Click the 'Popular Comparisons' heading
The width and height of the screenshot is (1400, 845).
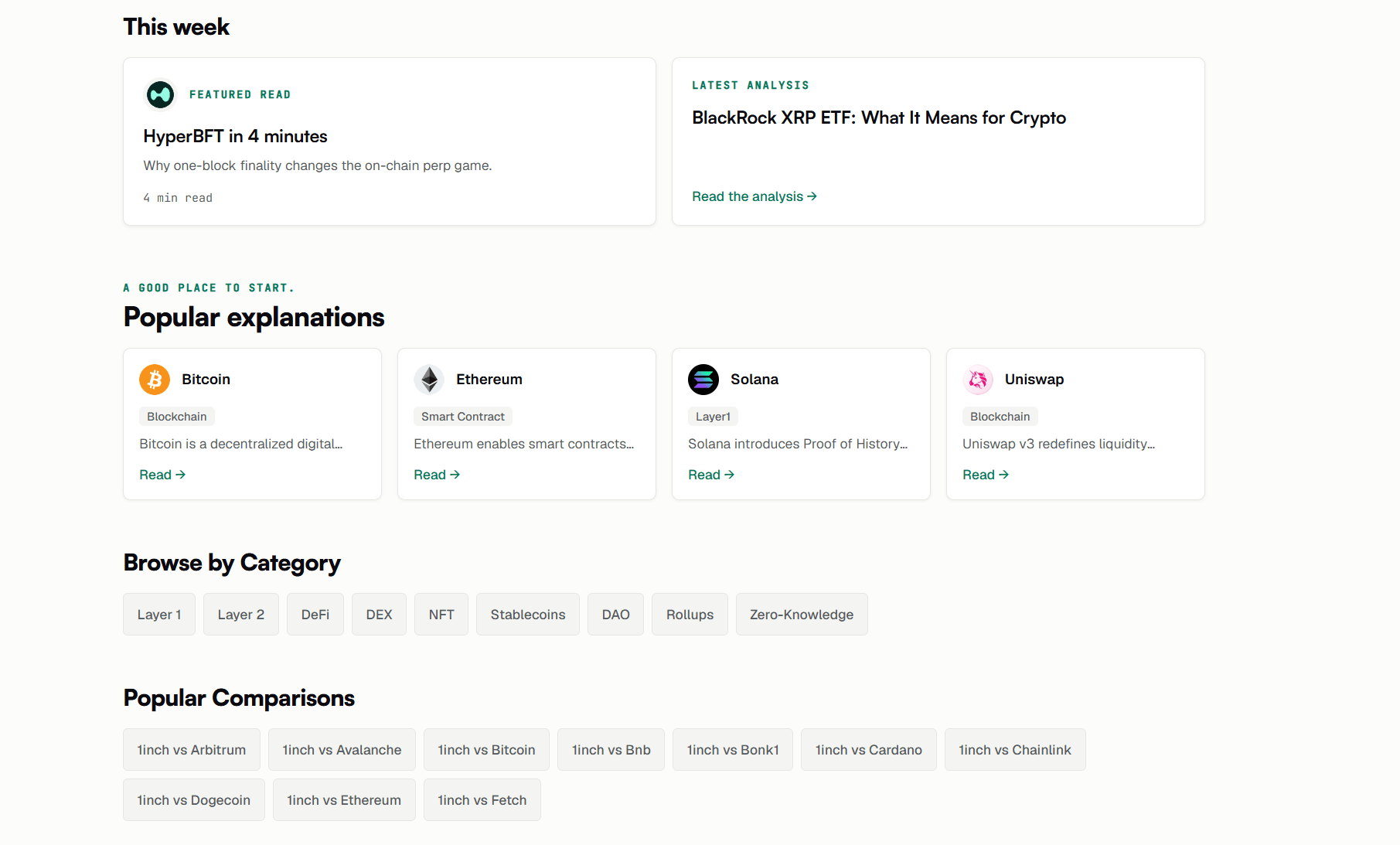239,698
